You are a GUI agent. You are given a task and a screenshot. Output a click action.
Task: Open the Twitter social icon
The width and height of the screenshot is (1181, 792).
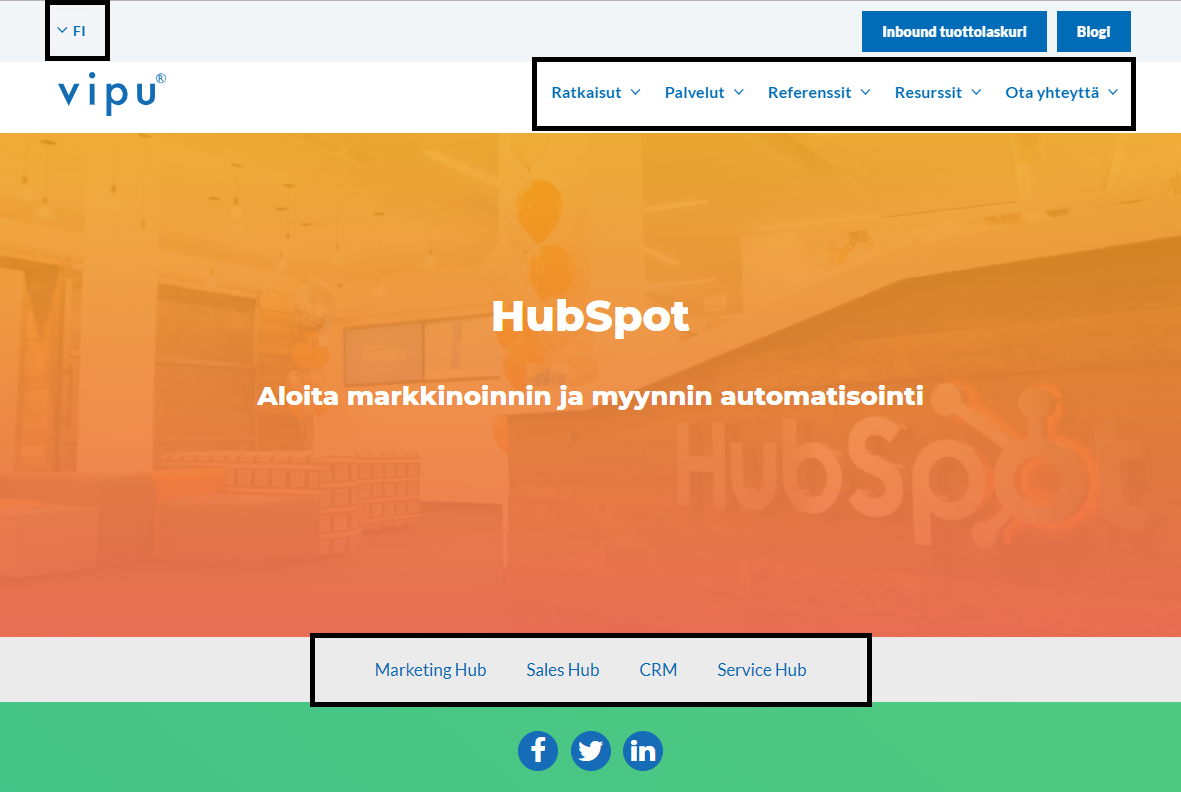pyautogui.click(x=590, y=751)
